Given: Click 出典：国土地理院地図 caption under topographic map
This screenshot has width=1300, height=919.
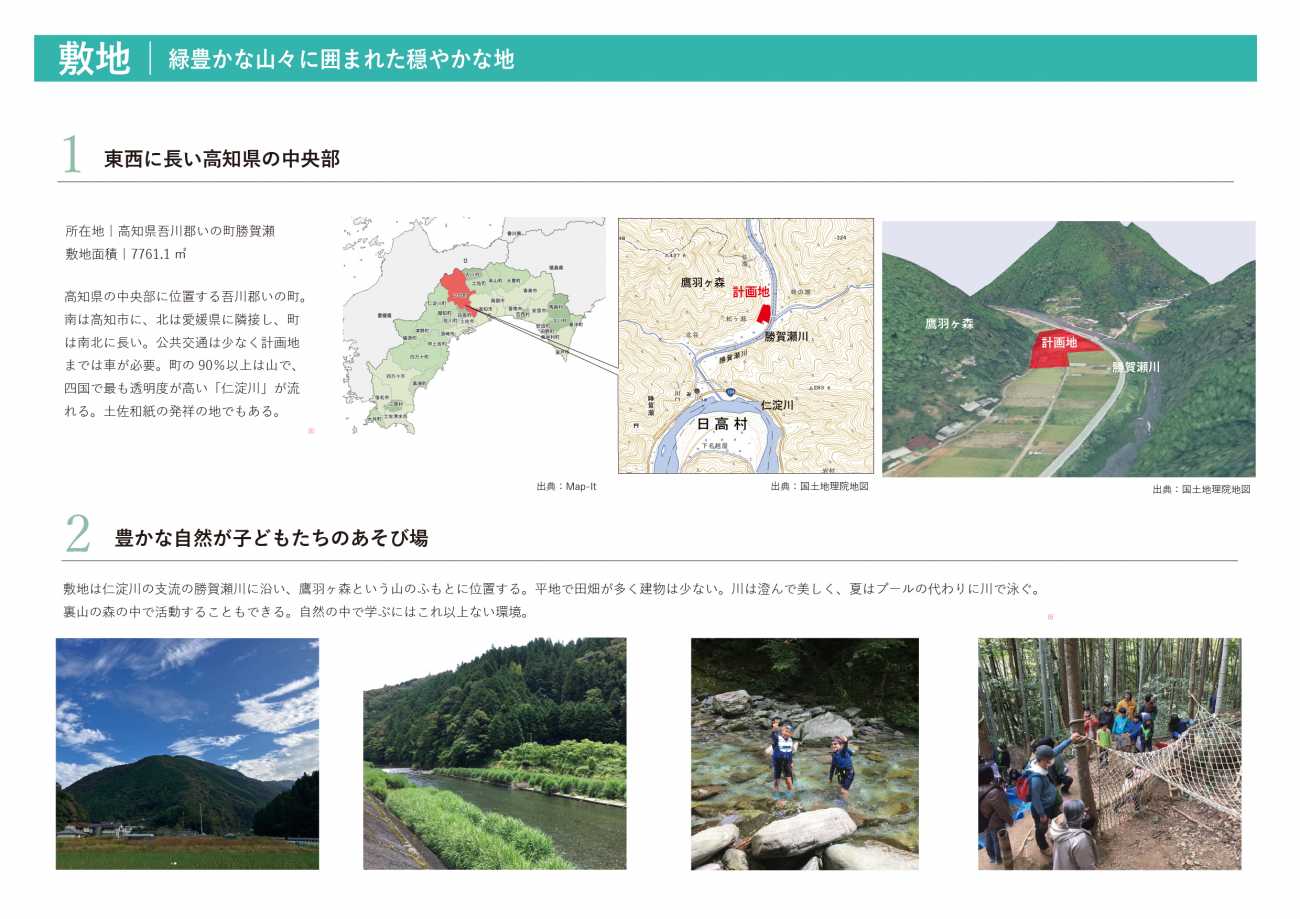Looking at the screenshot, I should 819,487.
